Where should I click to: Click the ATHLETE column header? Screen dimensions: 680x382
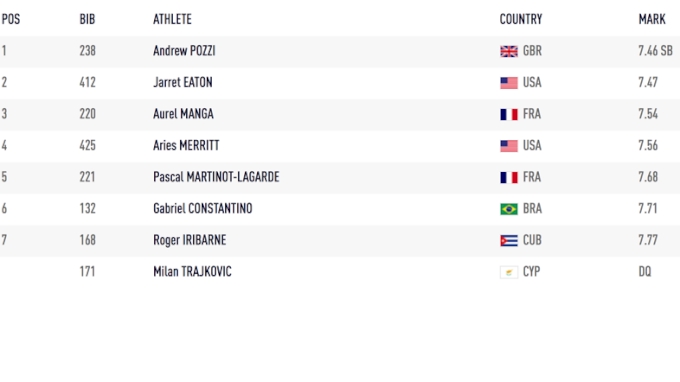click(172, 19)
